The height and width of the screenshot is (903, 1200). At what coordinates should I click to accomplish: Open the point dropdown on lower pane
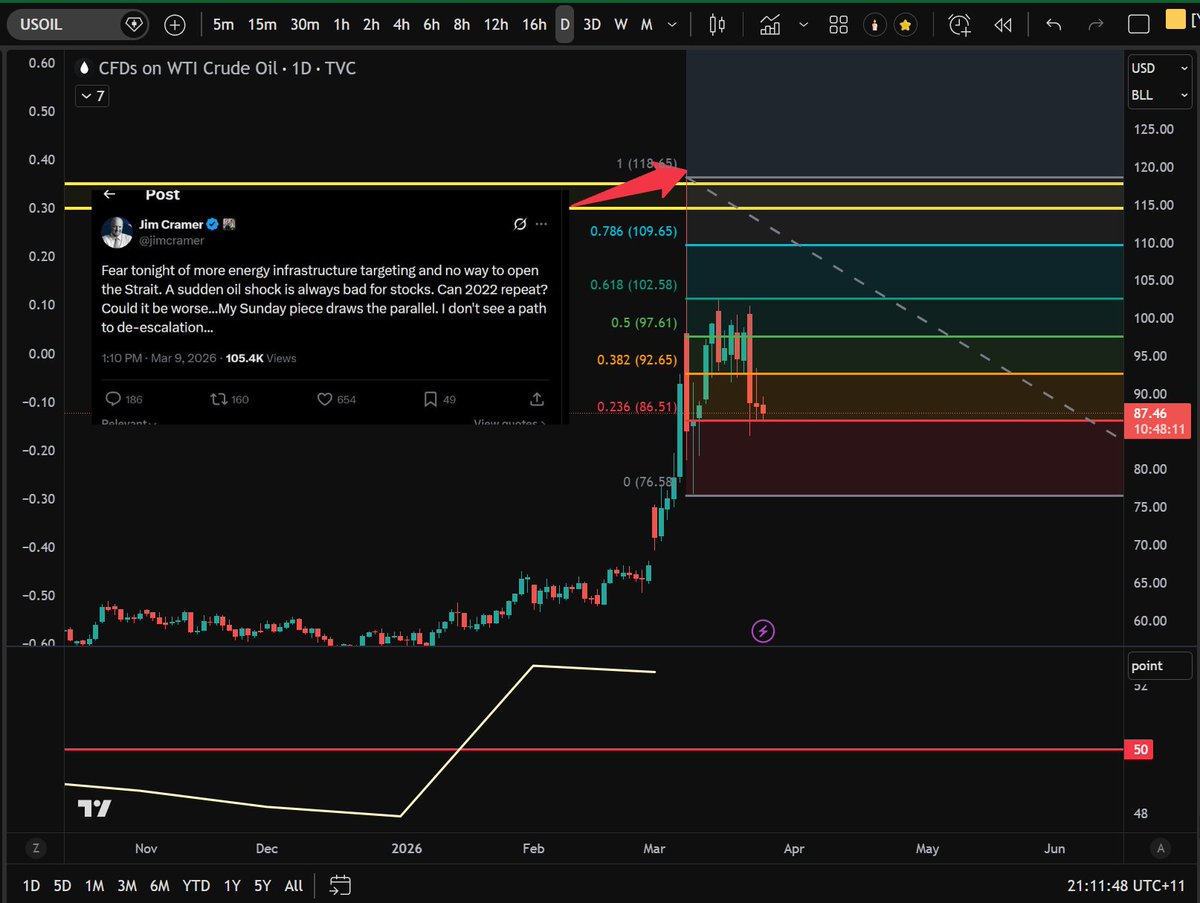click(x=1160, y=666)
